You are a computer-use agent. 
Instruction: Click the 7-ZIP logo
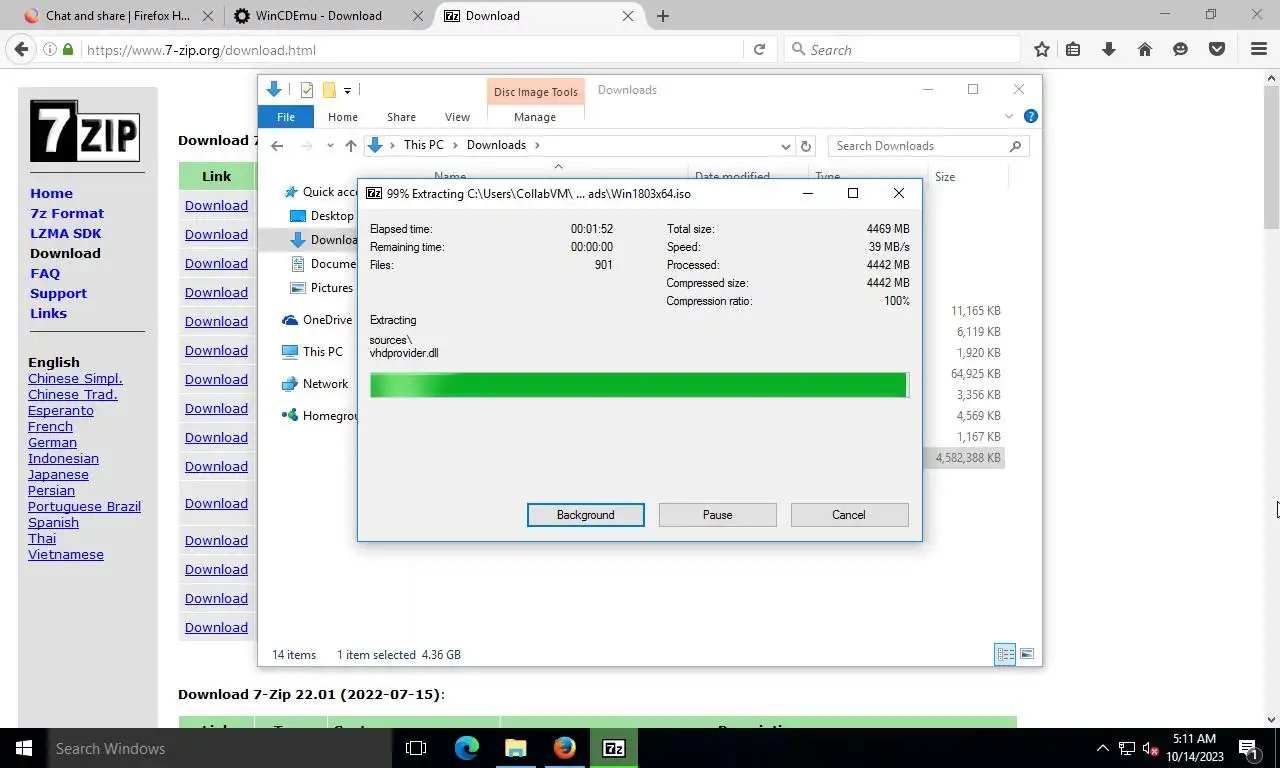click(x=84, y=131)
